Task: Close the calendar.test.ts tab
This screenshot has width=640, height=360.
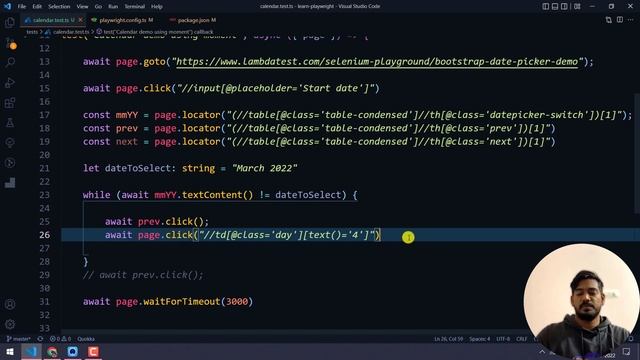Action: [80, 20]
